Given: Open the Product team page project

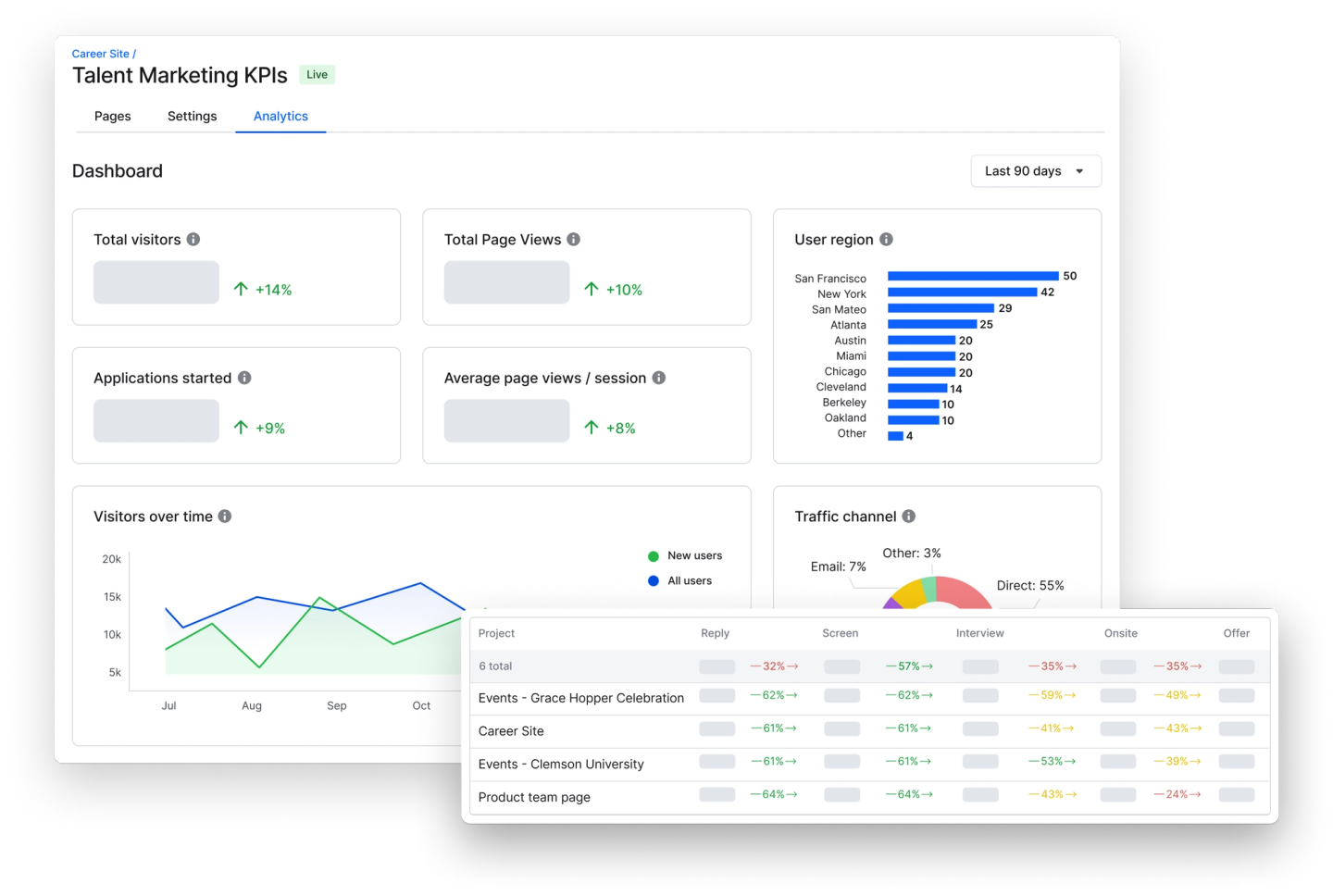Looking at the screenshot, I should 534,797.
